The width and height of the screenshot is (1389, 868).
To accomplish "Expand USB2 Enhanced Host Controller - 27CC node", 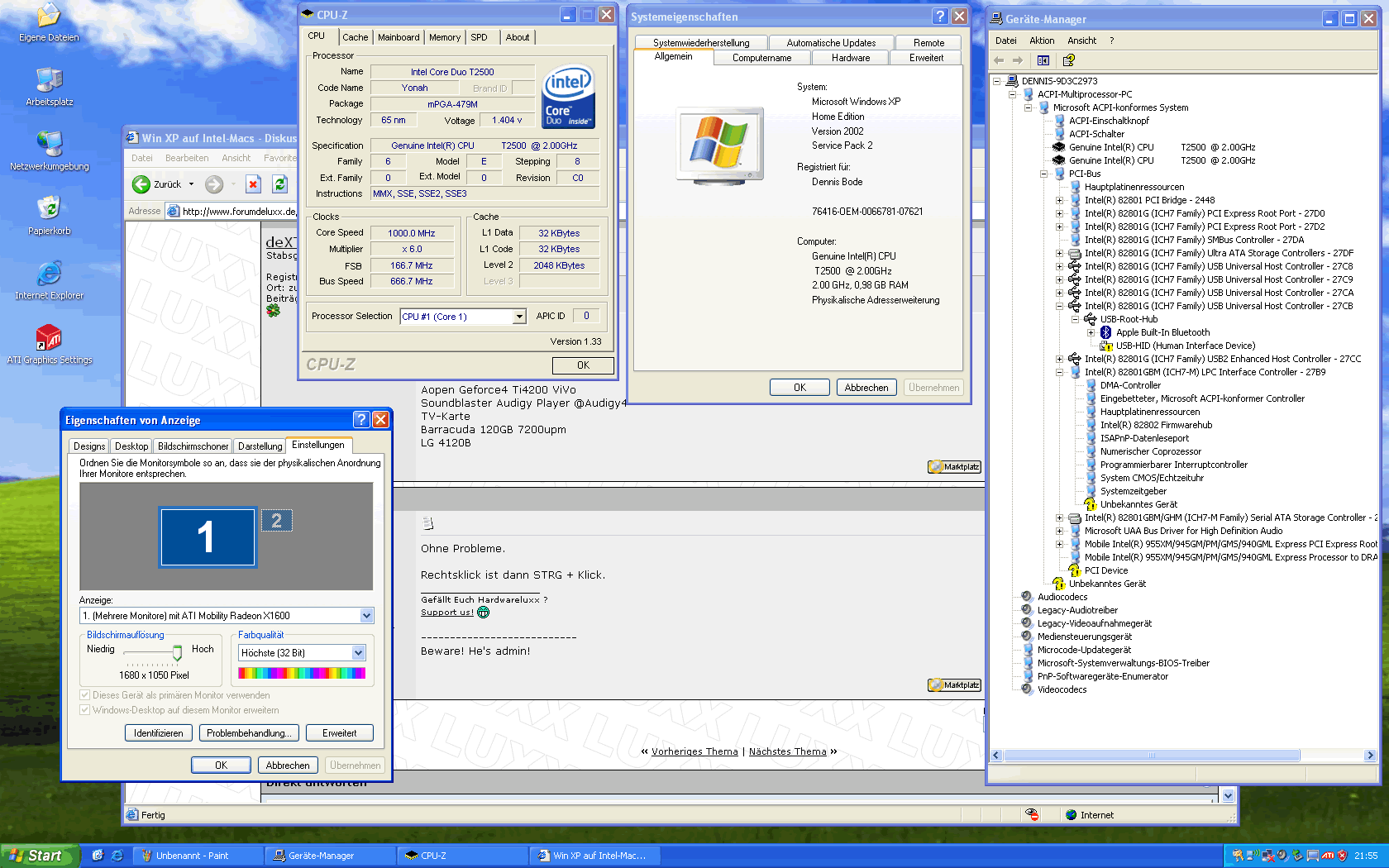I will click(x=1059, y=359).
